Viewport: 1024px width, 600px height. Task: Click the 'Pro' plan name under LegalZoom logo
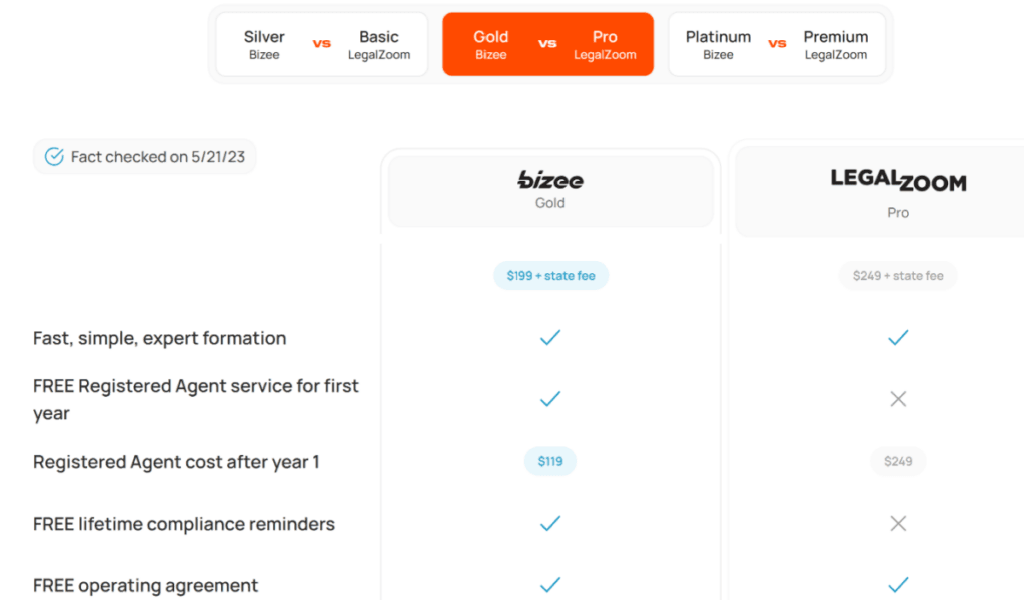[x=898, y=213]
